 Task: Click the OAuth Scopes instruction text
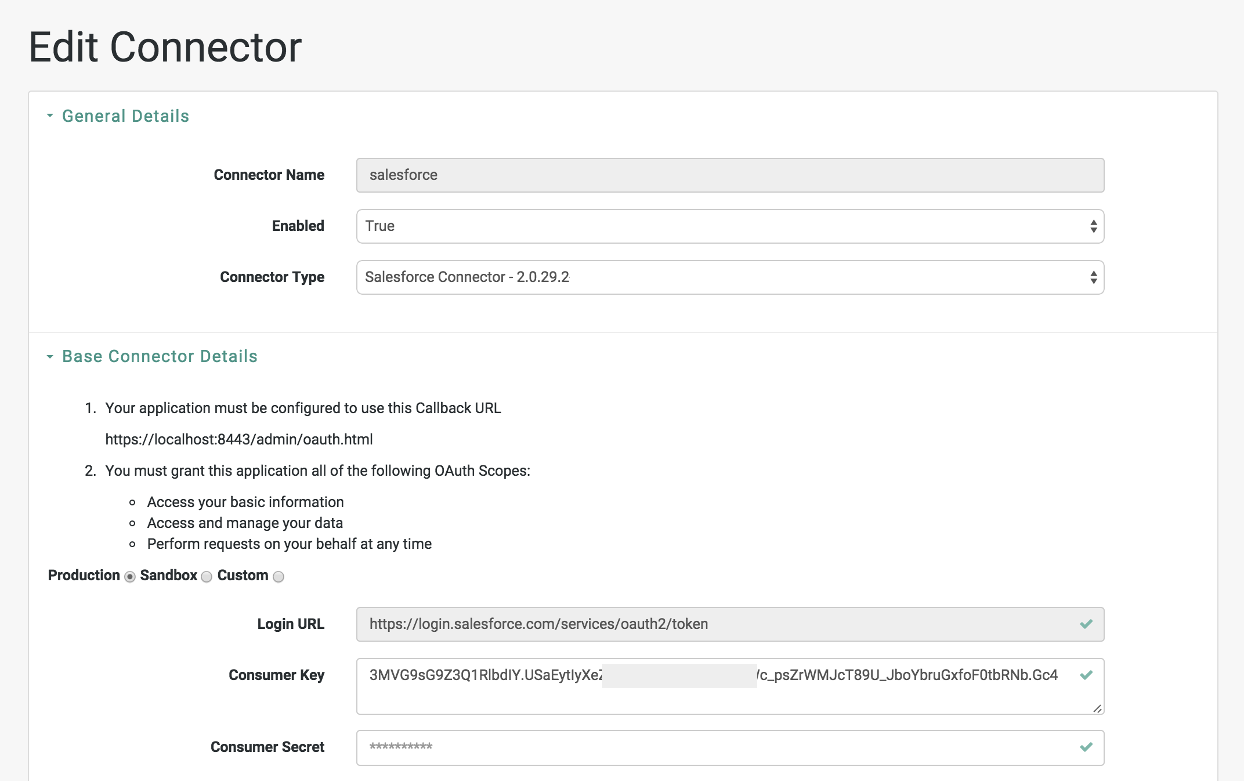click(318, 470)
